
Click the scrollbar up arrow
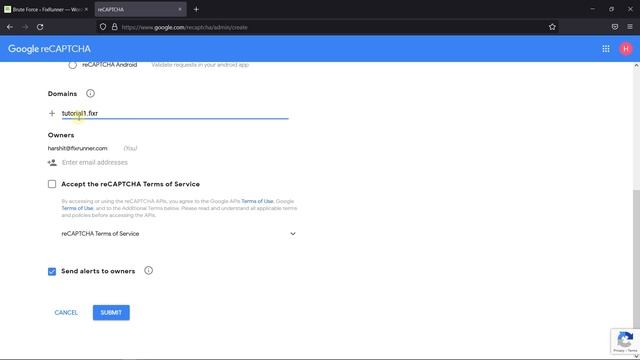636,65
